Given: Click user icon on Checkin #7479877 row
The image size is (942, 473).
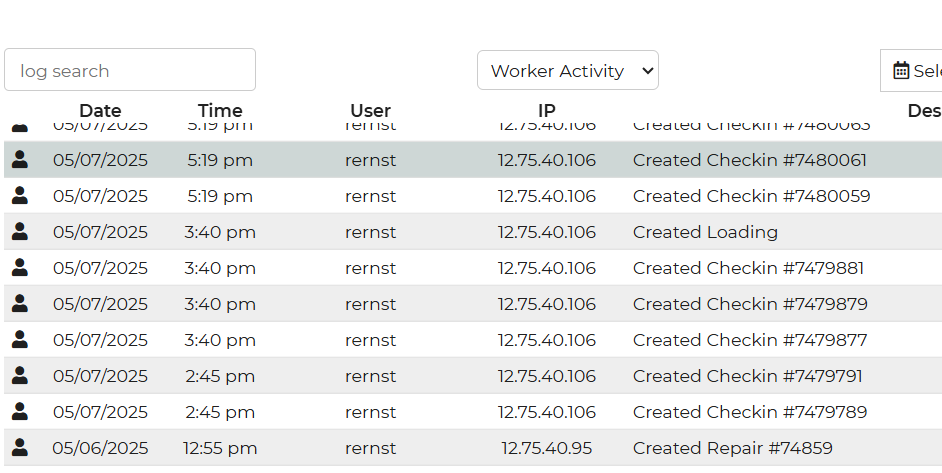Looking at the screenshot, I should click(19, 339).
